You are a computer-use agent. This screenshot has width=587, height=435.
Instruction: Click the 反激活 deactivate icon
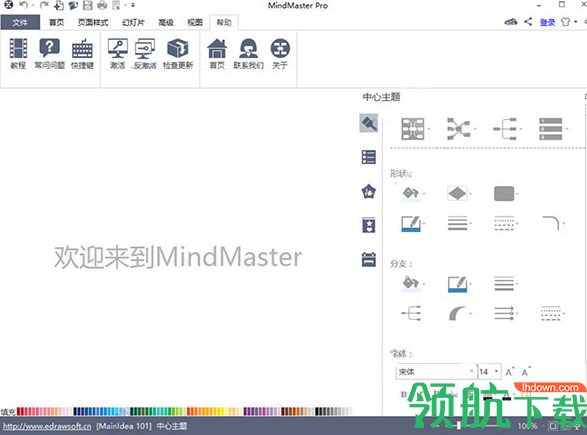click(145, 53)
